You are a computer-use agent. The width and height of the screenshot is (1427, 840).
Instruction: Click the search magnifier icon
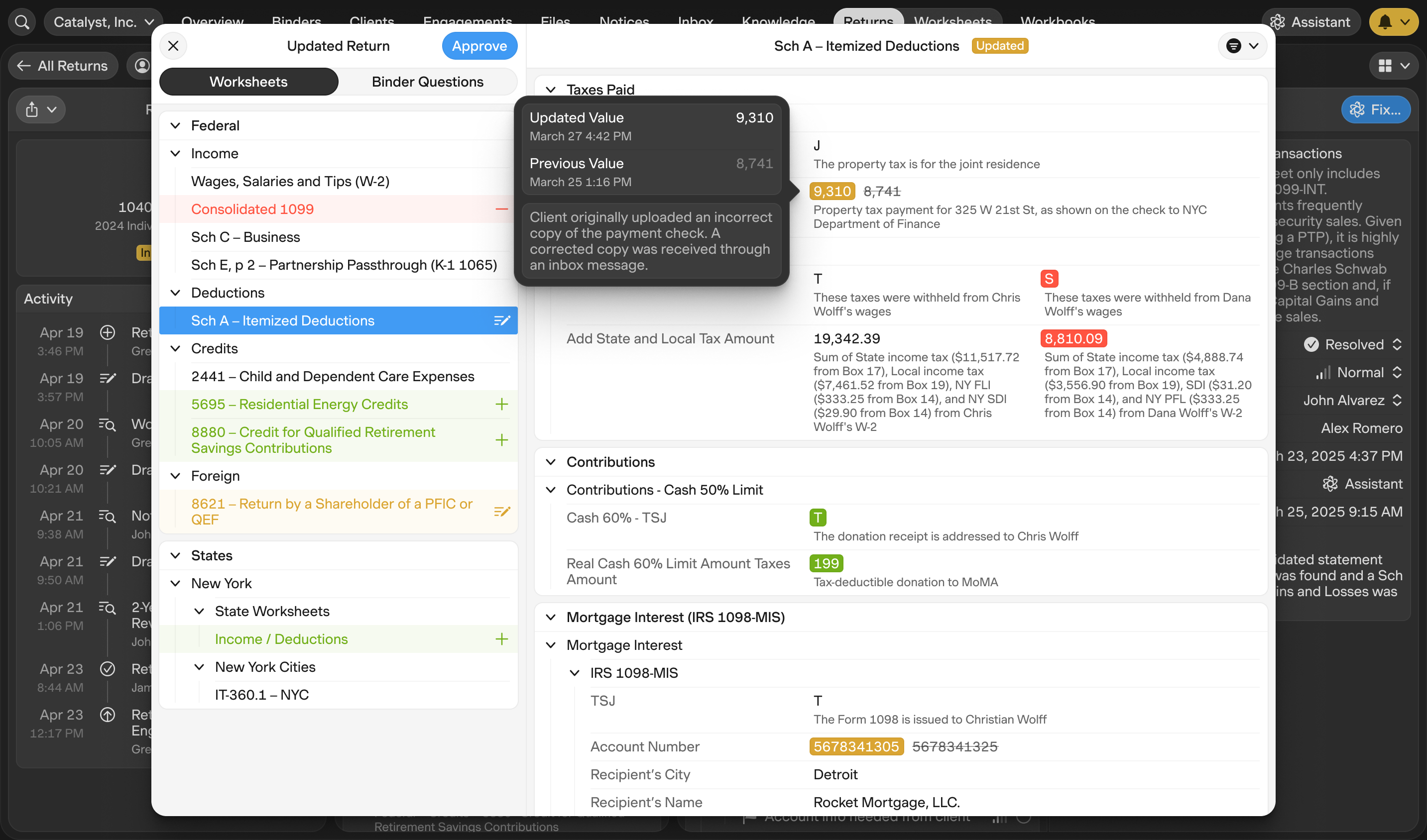(22, 22)
